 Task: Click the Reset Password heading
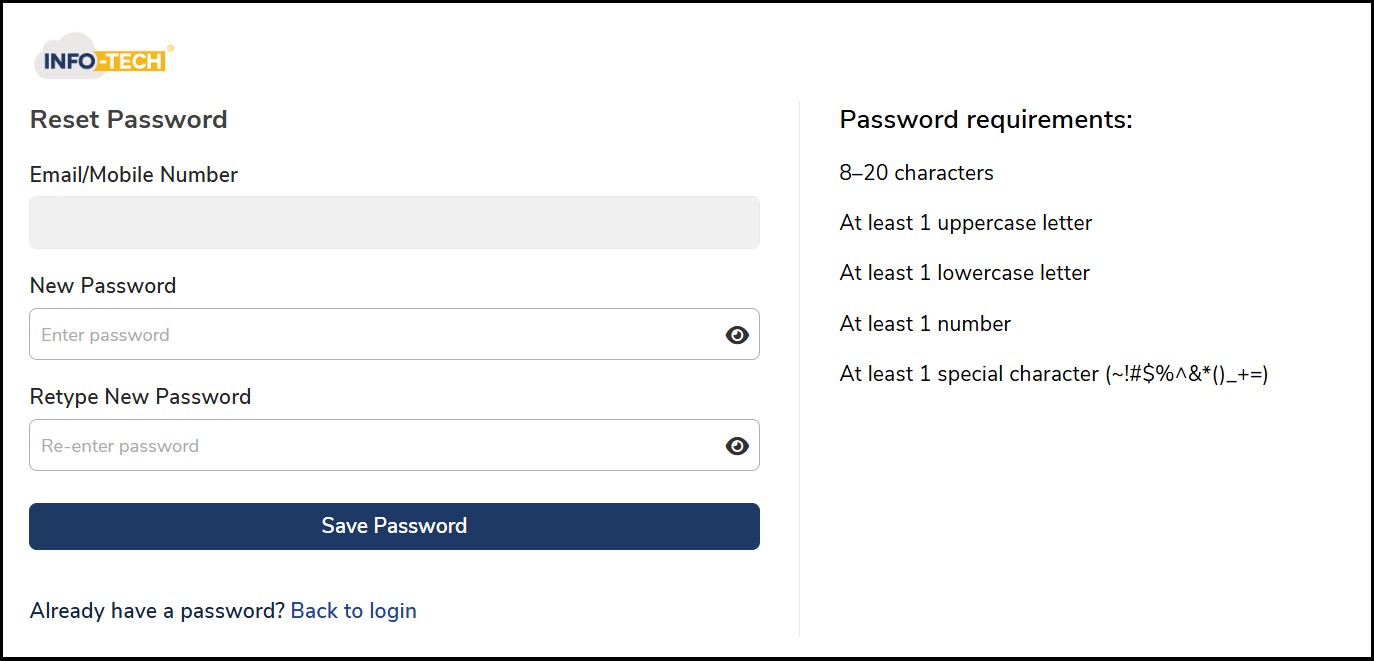[x=128, y=119]
